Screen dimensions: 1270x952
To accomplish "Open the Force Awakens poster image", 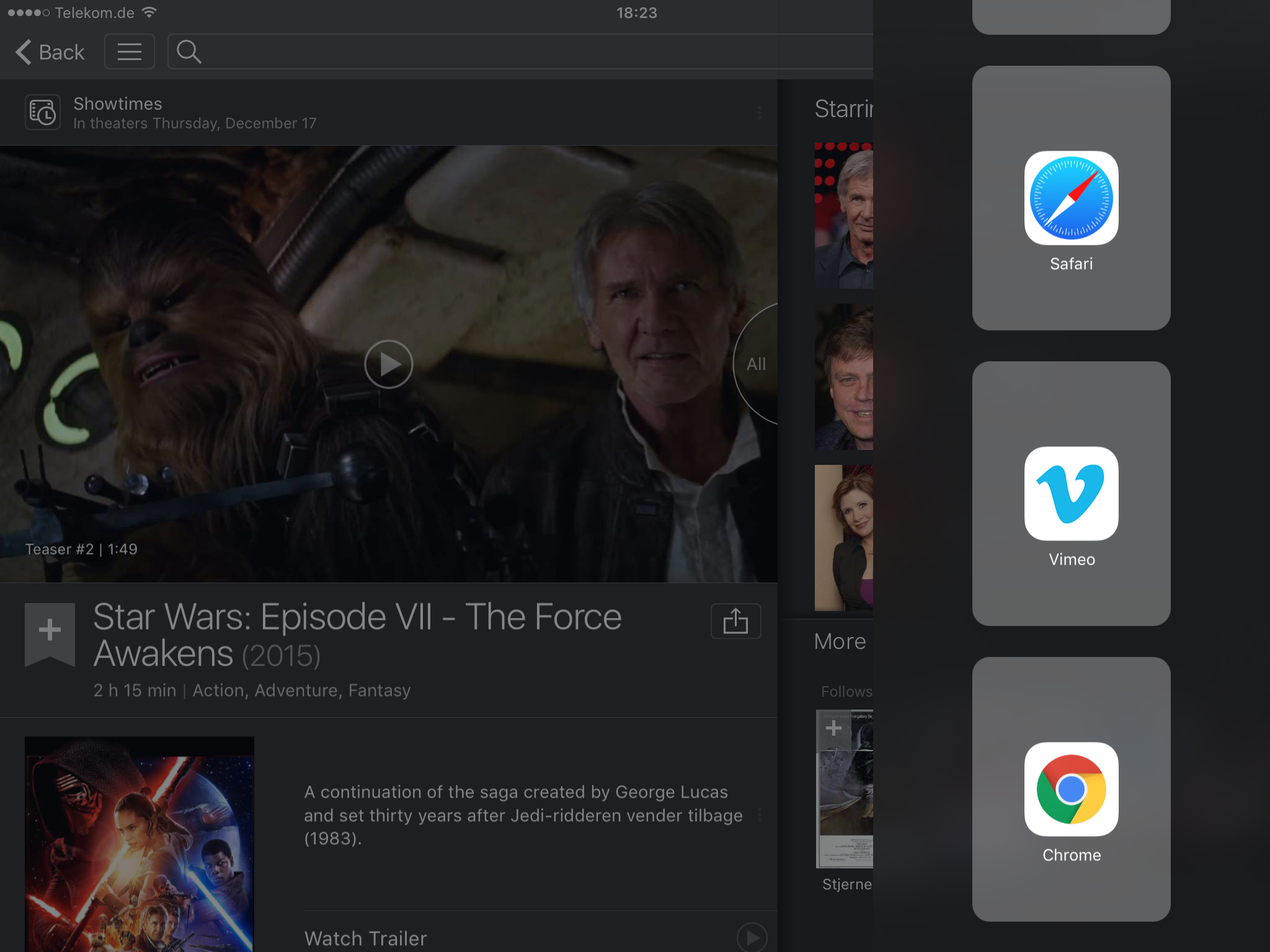I will (140, 844).
